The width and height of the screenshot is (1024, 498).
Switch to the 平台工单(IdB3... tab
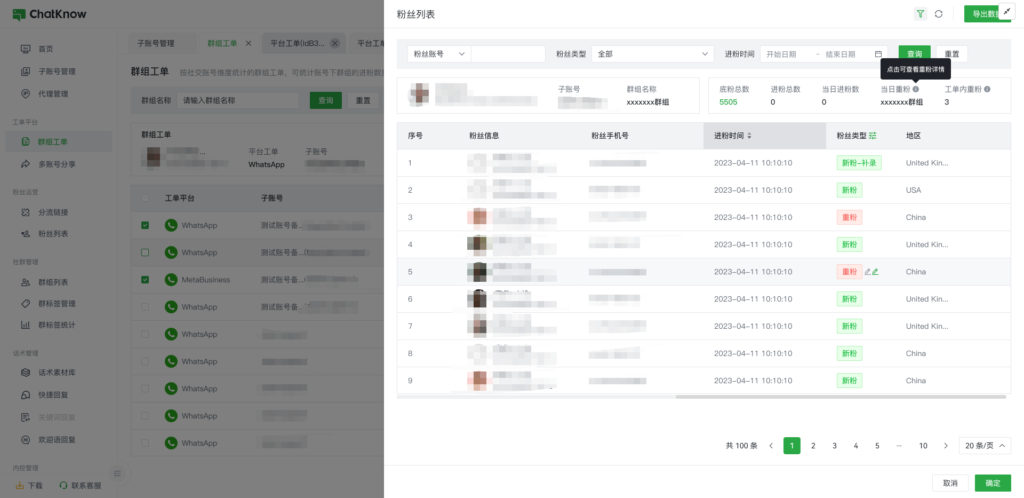(x=304, y=44)
